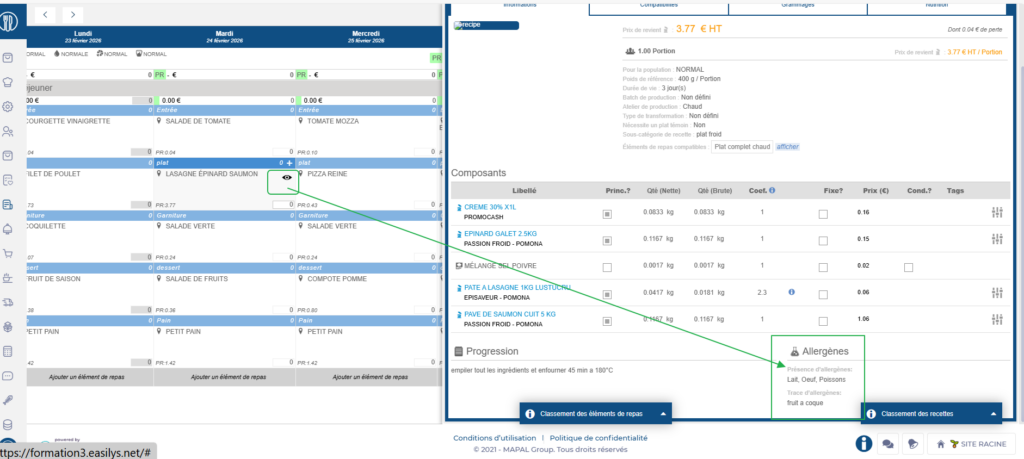Viewport: 1024px width, 459px height.
Task: Click Ajouter un élément de repas under Mardi
Action: (222, 377)
